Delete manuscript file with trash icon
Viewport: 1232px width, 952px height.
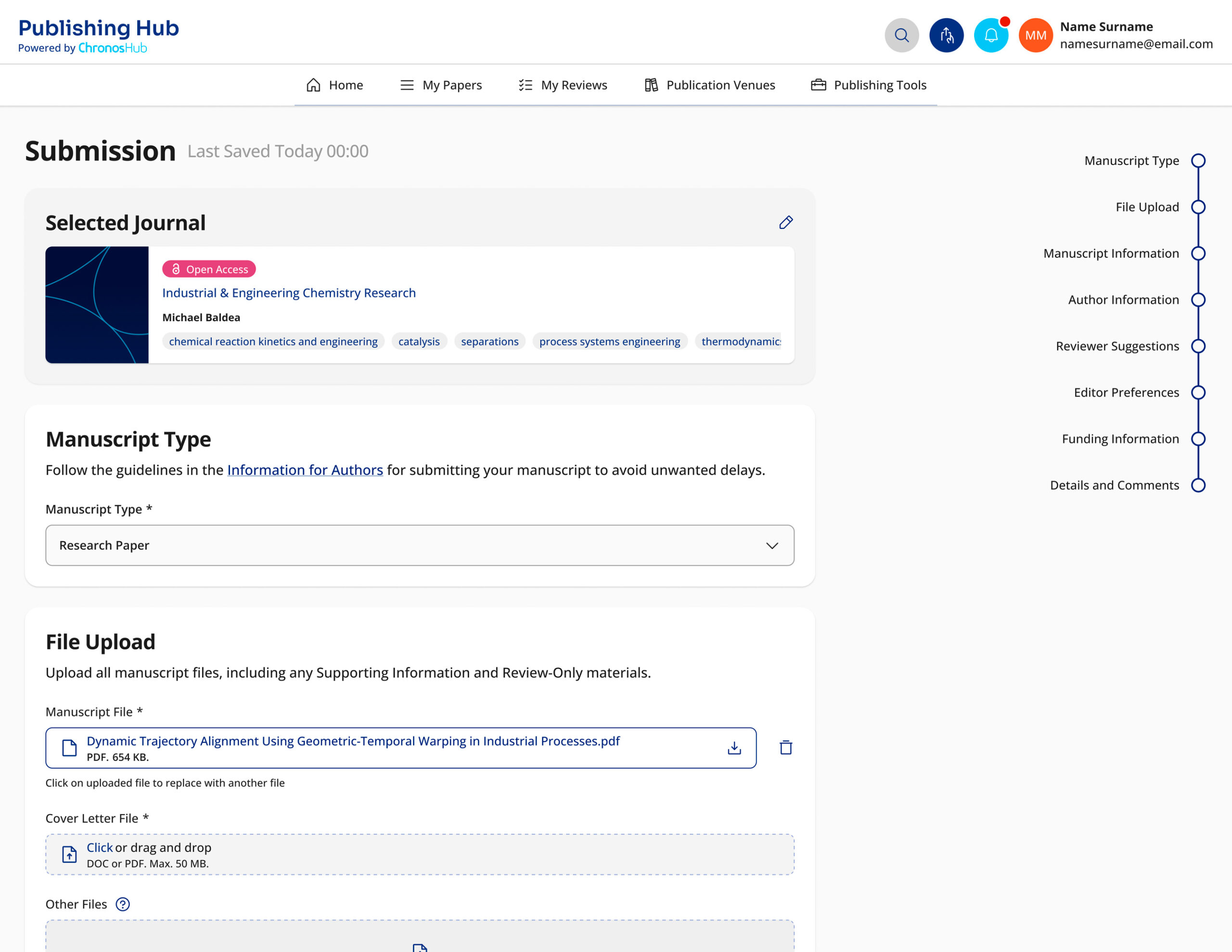(x=786, y=748)
